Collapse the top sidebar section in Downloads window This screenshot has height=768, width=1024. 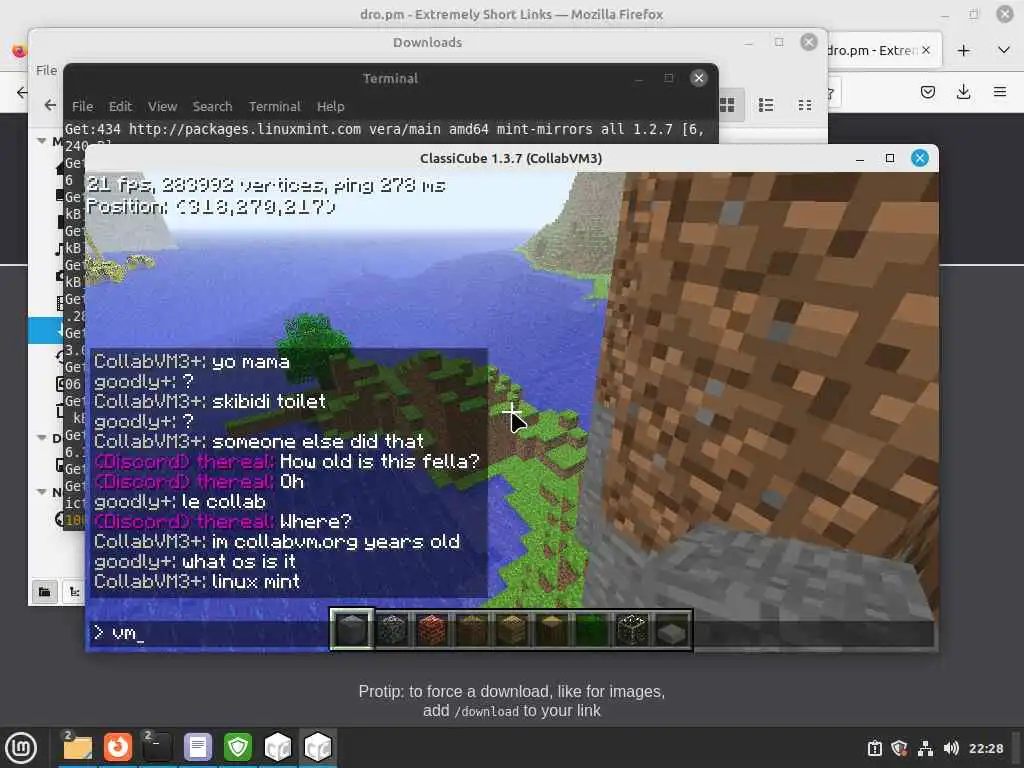(x=42, y=140)
